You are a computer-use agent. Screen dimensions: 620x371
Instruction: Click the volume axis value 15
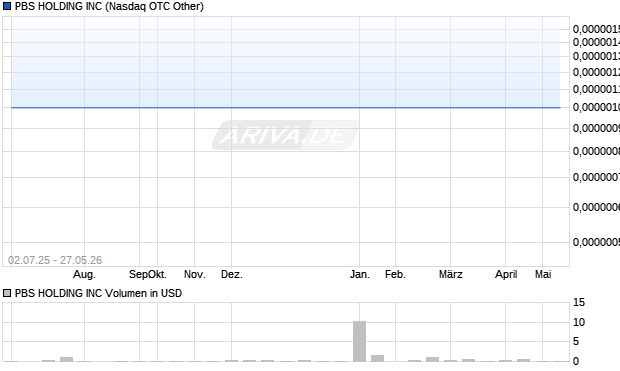[578, 303]
